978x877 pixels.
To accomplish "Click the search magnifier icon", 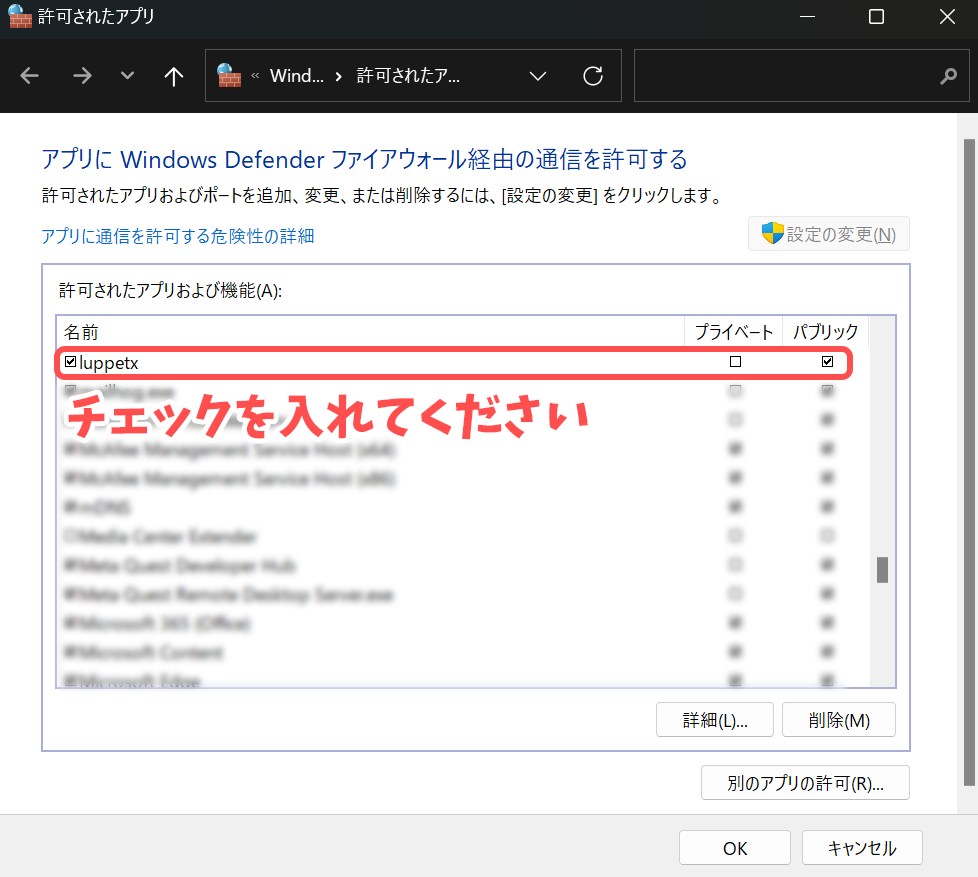I will 948,76.
